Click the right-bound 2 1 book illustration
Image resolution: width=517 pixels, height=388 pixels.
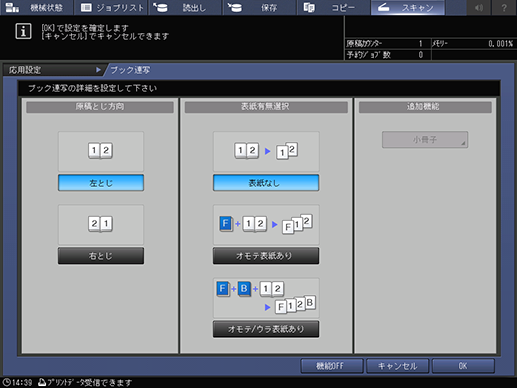click(x=101, y=224)
